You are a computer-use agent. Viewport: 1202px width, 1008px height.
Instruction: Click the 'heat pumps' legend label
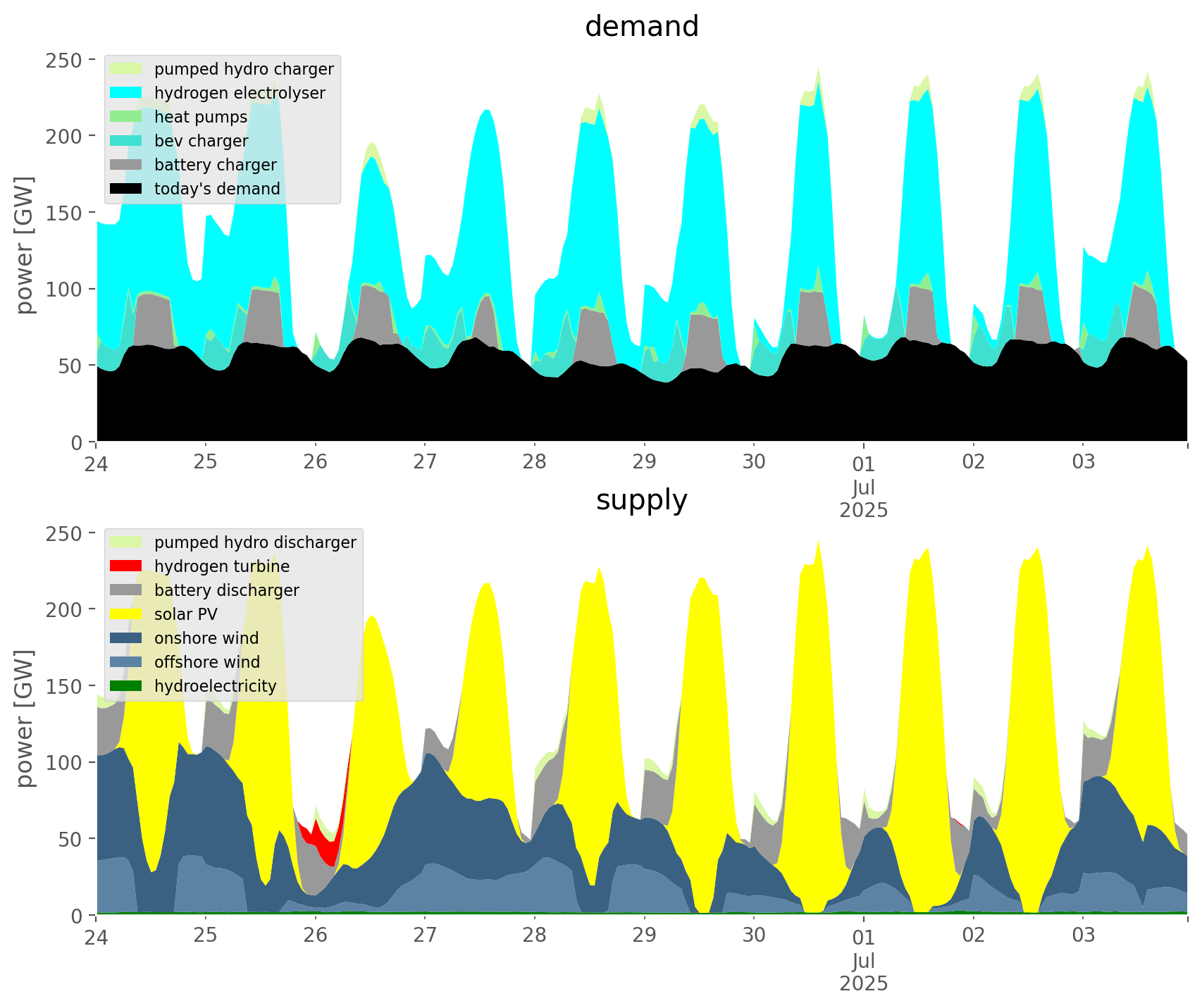tap(201, 117)
